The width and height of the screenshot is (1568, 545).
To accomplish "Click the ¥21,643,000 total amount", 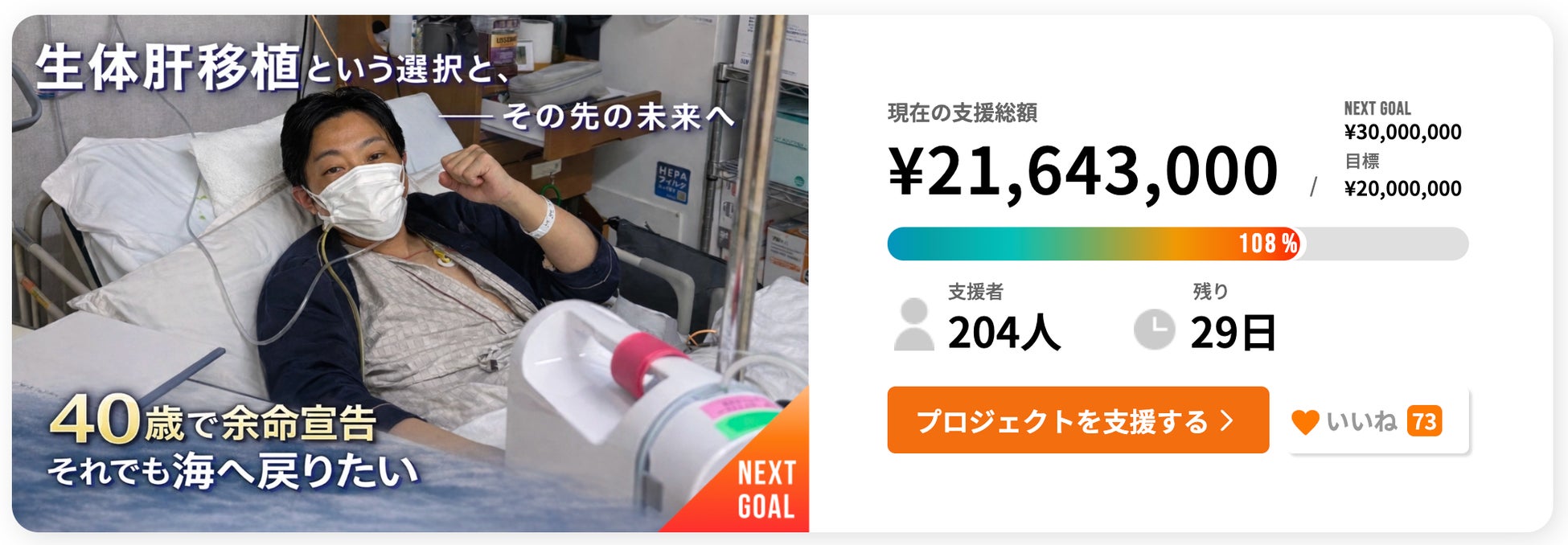I will (1083, 170).
